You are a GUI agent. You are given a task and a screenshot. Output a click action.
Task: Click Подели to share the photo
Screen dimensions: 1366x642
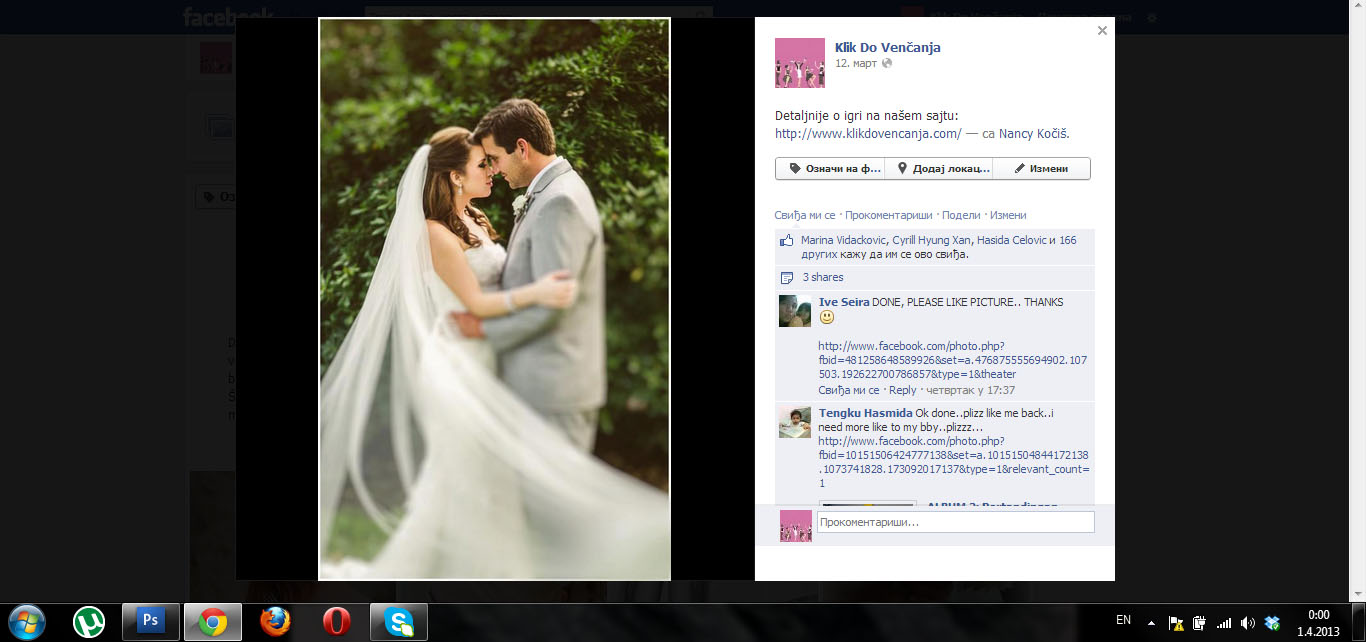[x=961, y=215]
